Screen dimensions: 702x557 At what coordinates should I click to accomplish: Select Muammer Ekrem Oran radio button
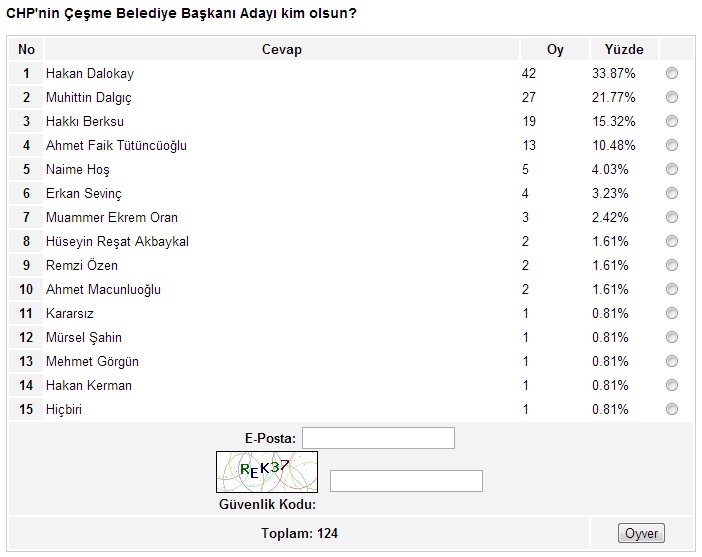tap(671, 218)
